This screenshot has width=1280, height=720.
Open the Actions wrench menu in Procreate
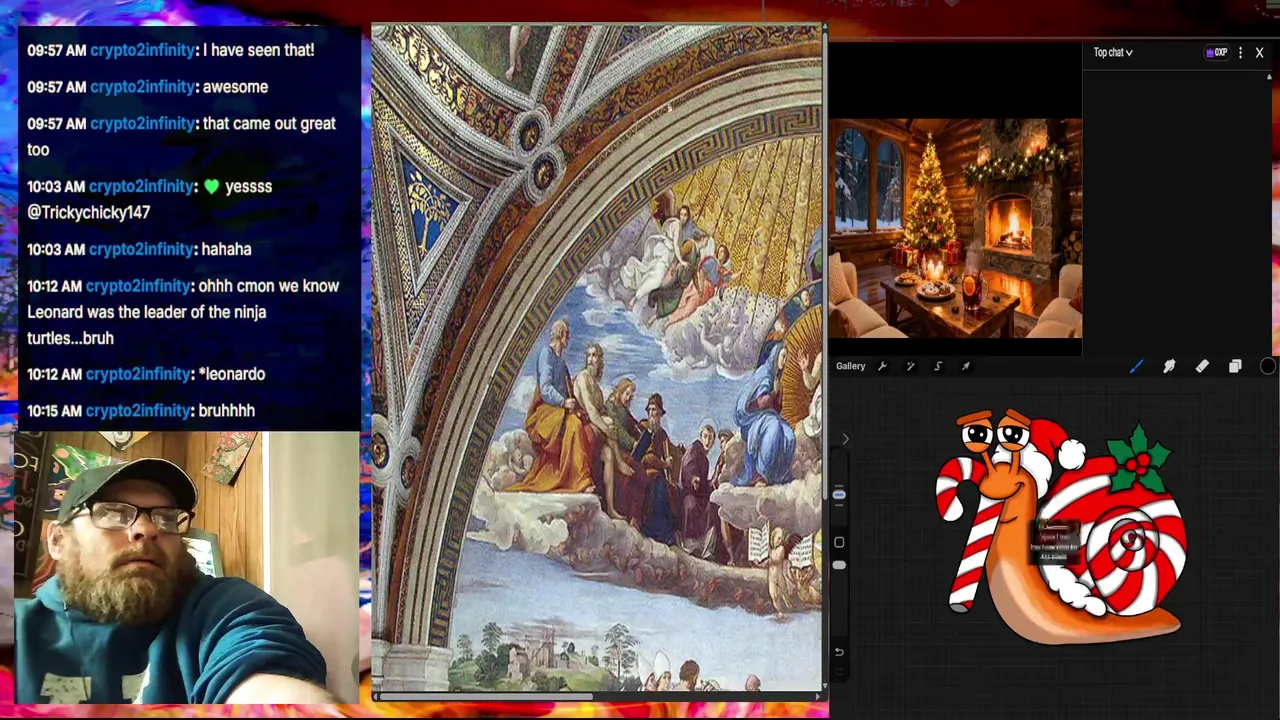(x=882, y=366)
